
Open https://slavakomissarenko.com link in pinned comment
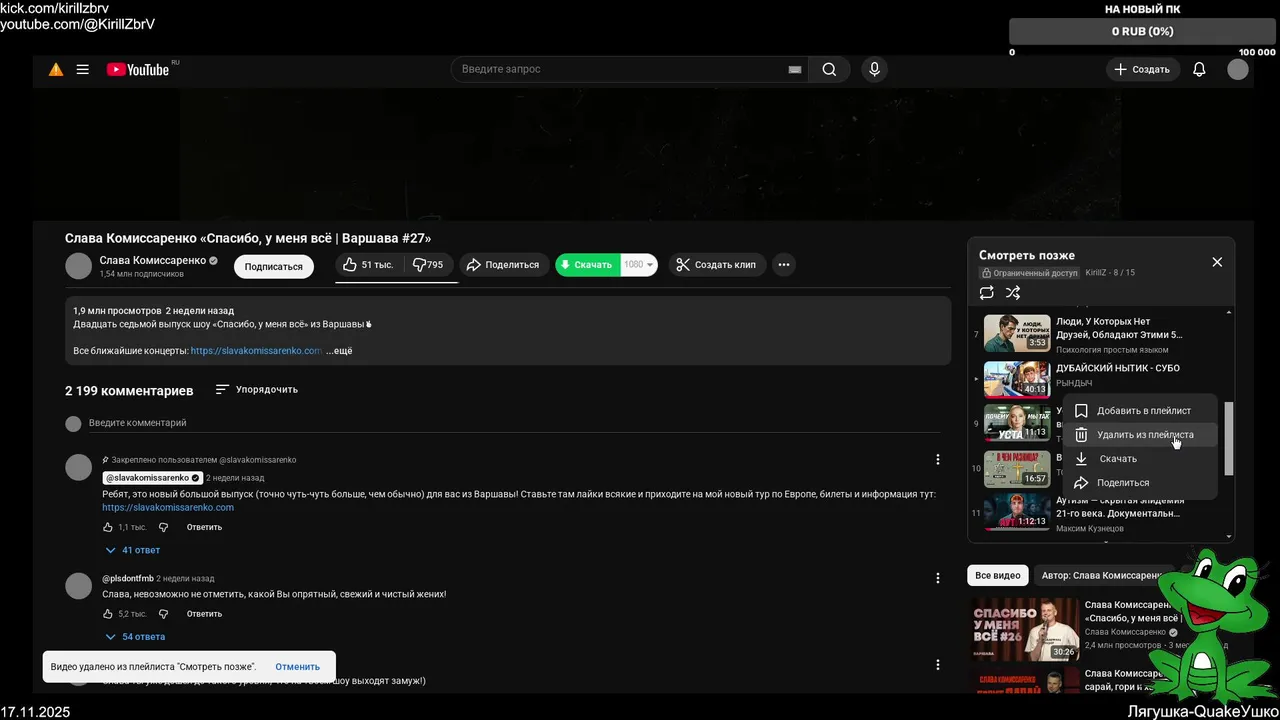click(x=168, y=507)
